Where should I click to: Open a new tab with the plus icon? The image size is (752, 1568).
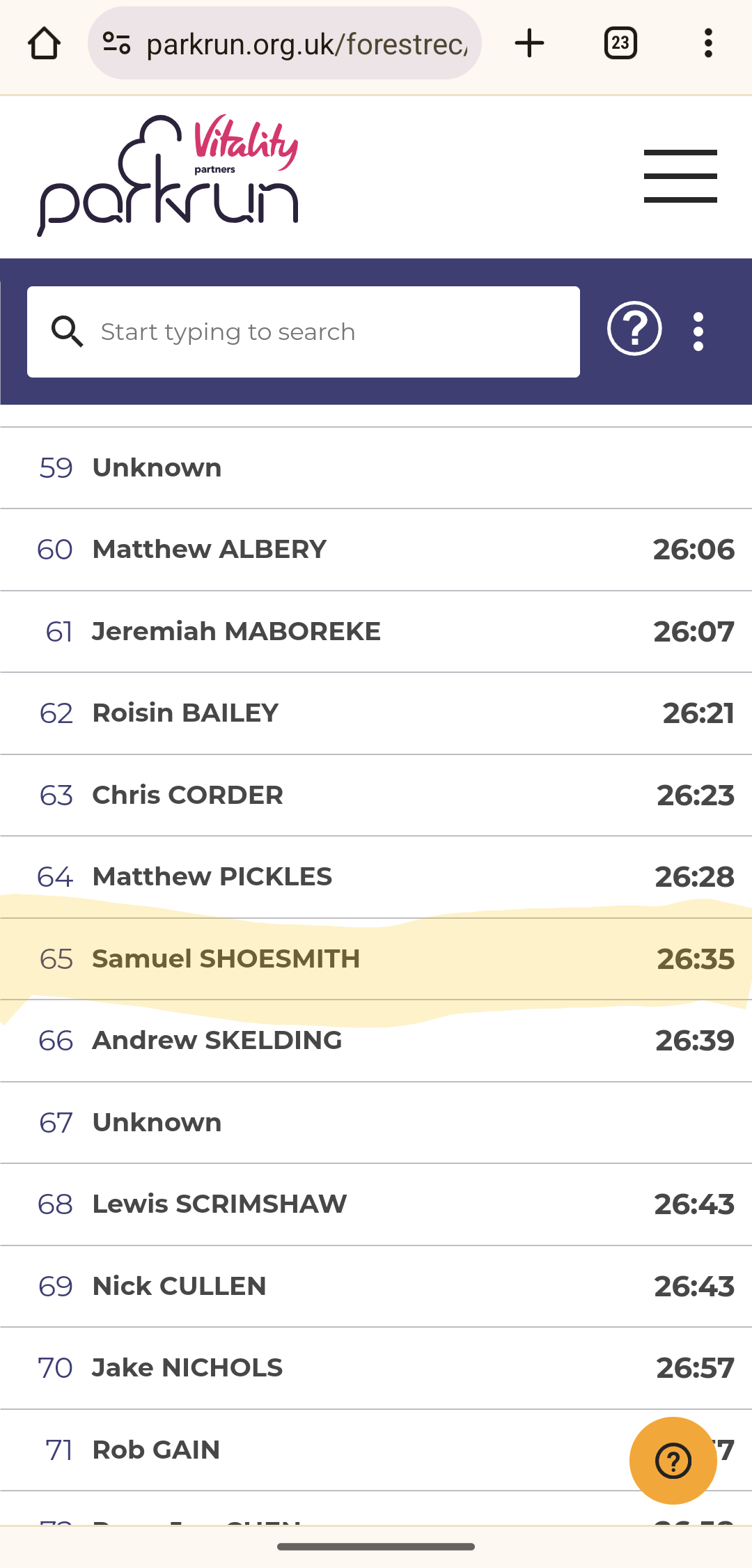coord(529,43)
